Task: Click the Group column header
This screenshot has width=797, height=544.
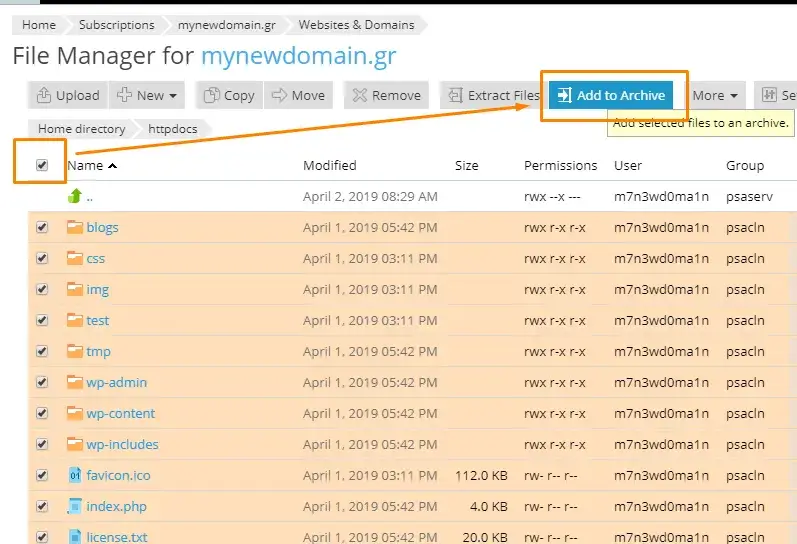Action: coord(745,165)
